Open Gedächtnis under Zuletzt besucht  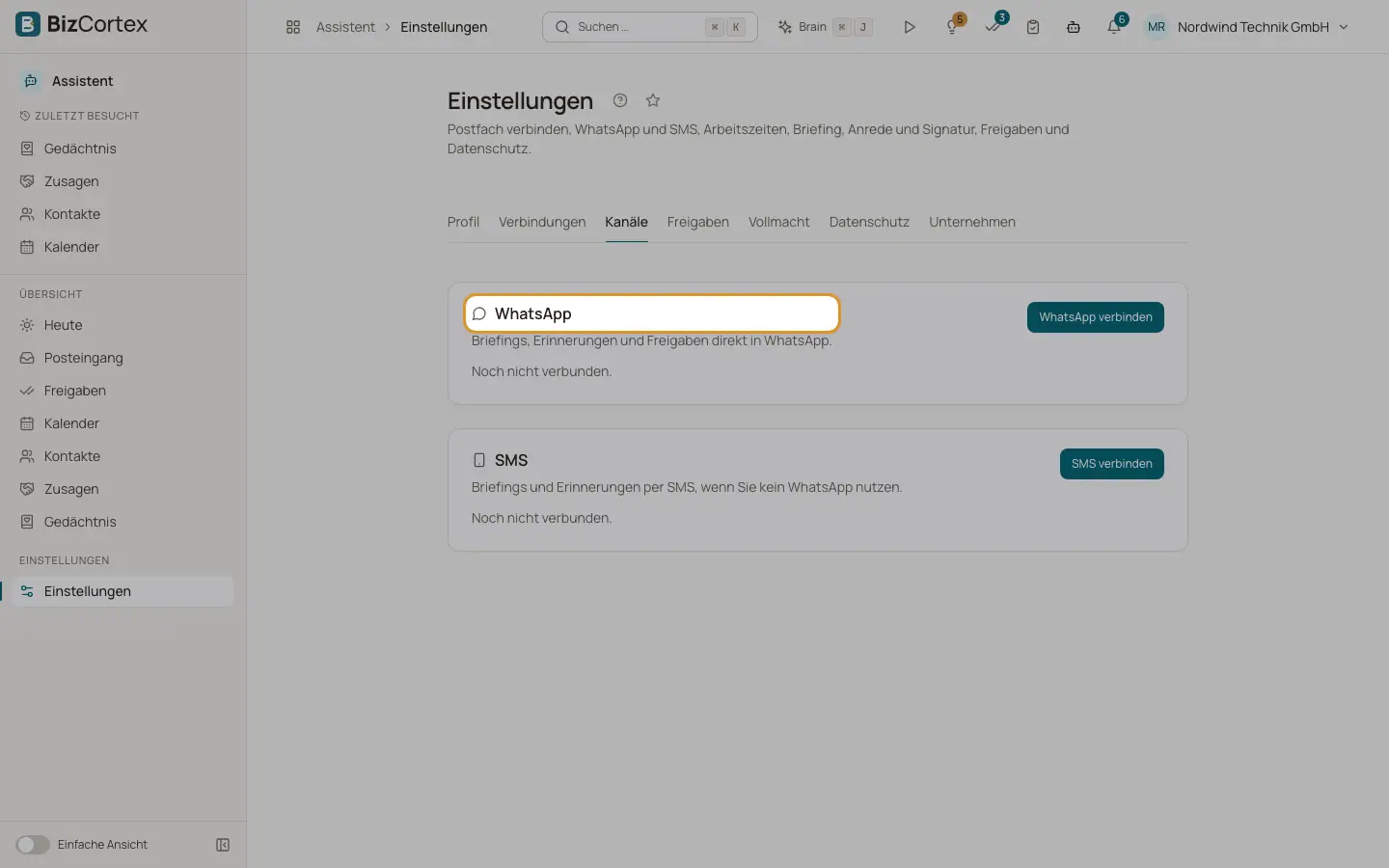pos(123,149)
